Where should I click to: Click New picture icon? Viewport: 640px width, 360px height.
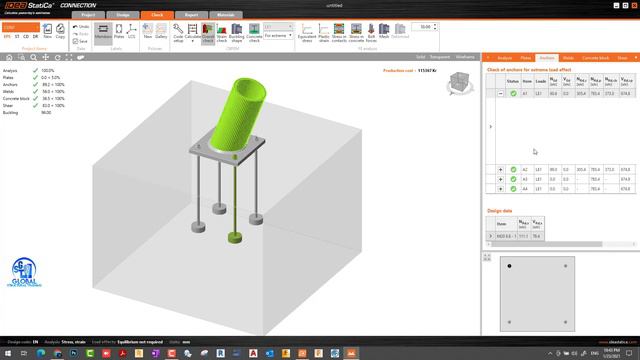[x=148, y=31]
